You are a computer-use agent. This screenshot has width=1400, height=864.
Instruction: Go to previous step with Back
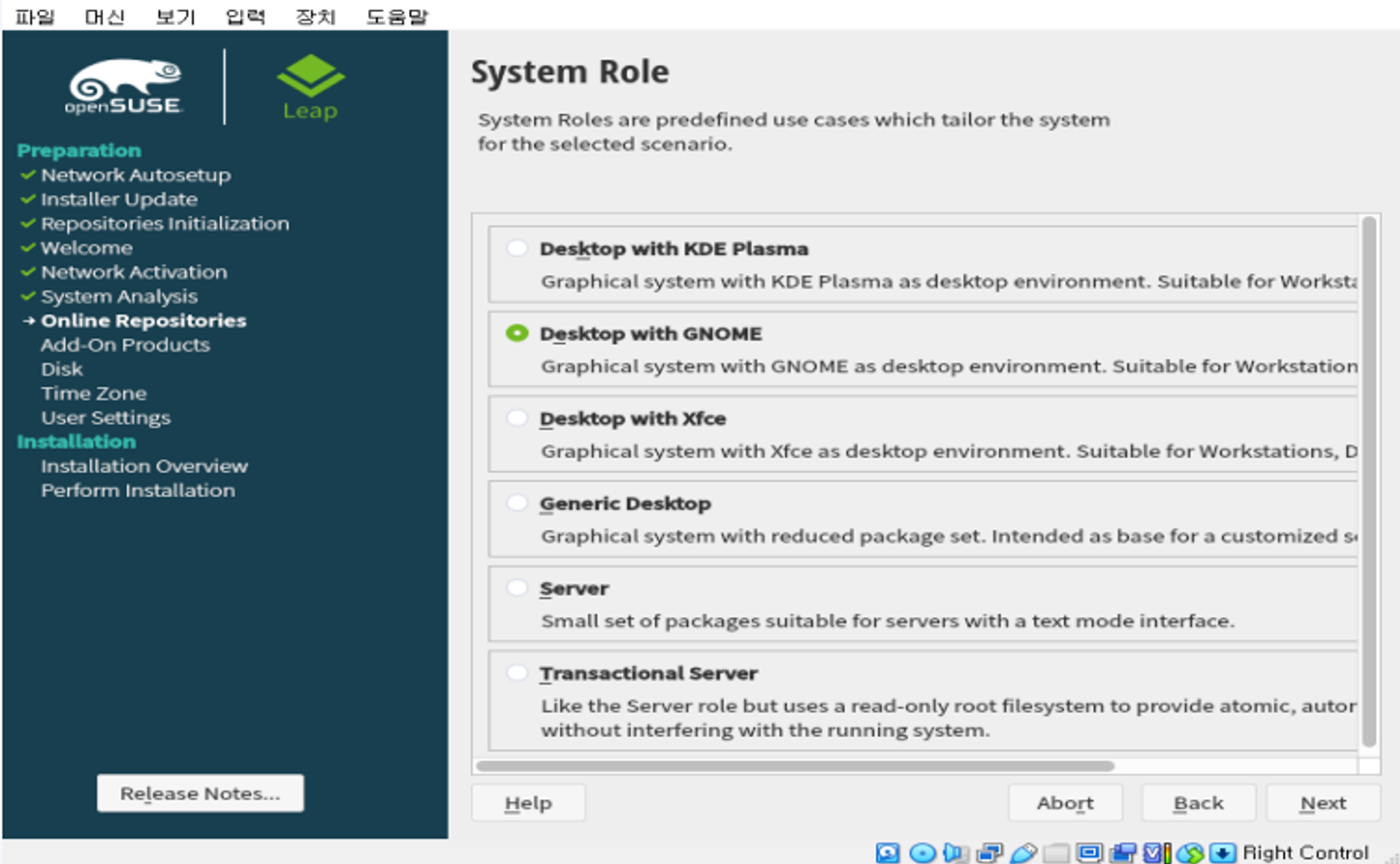[x=1199, y=803]
